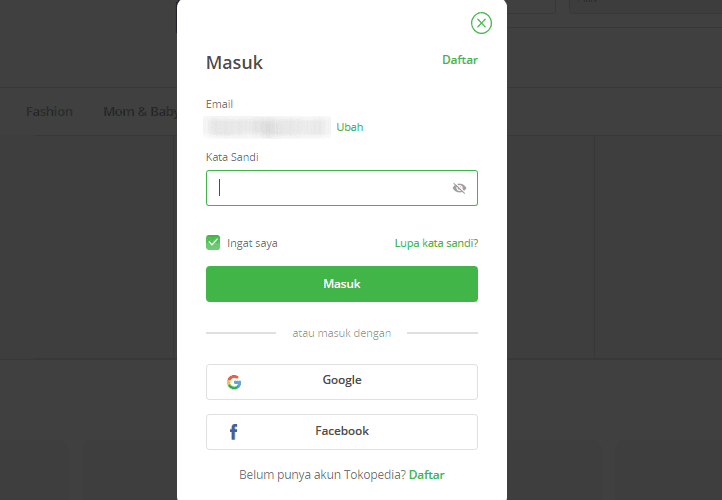Select the Fashion category tab
This screenshot has height=500, width=722.
click(x=49, y=111)
